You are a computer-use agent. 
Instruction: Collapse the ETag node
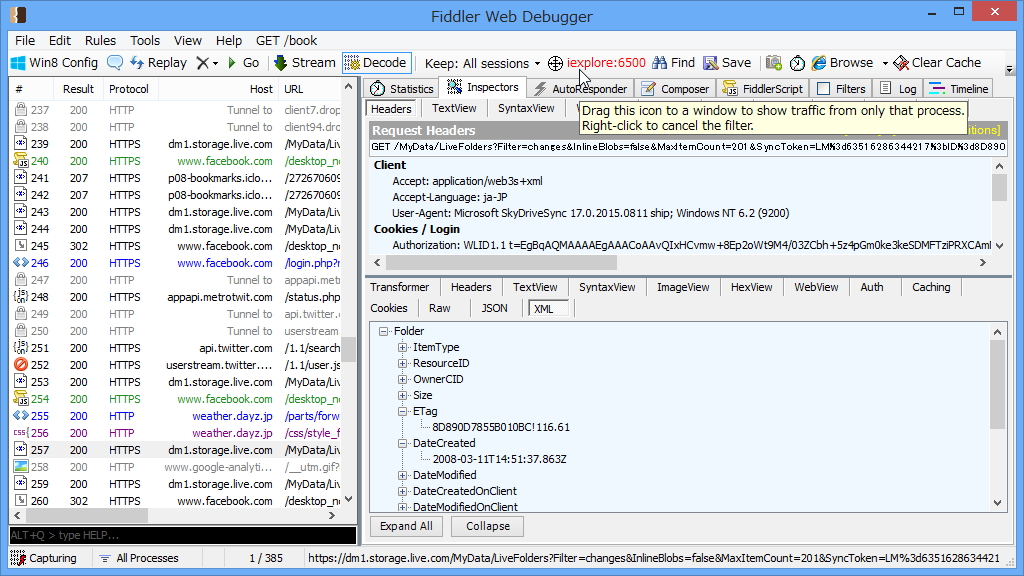[403, 411]
